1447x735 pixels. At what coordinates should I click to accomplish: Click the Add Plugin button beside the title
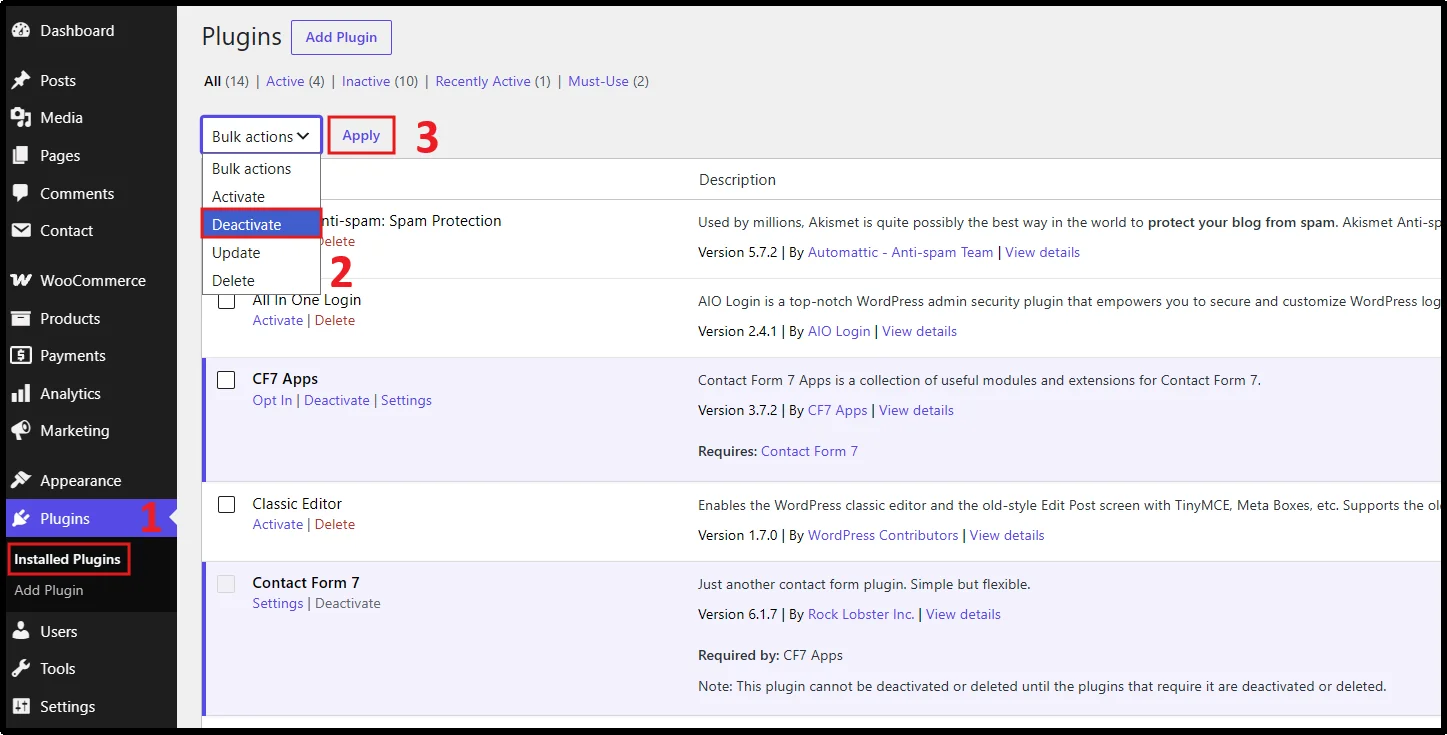click(x=341, y=38)
